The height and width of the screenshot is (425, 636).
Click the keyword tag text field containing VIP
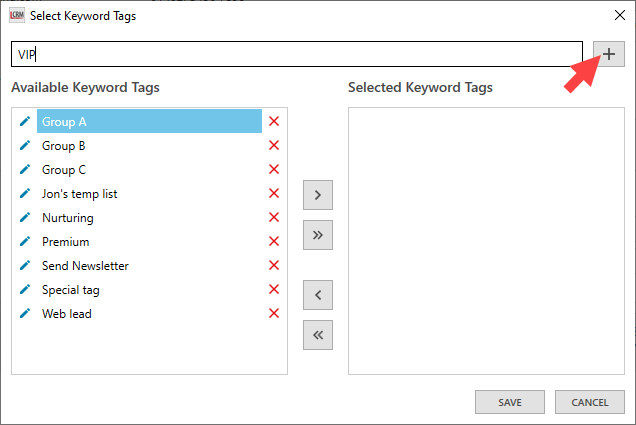click(x=296, y=54)
